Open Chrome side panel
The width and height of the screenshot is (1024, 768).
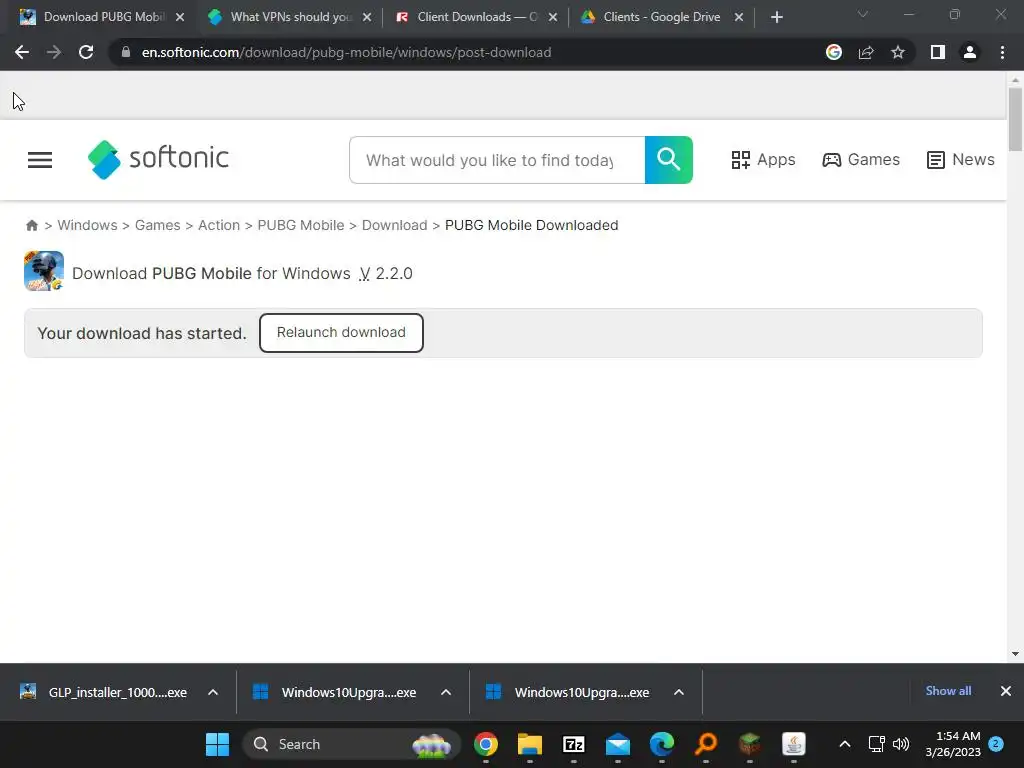coord(938,52)
